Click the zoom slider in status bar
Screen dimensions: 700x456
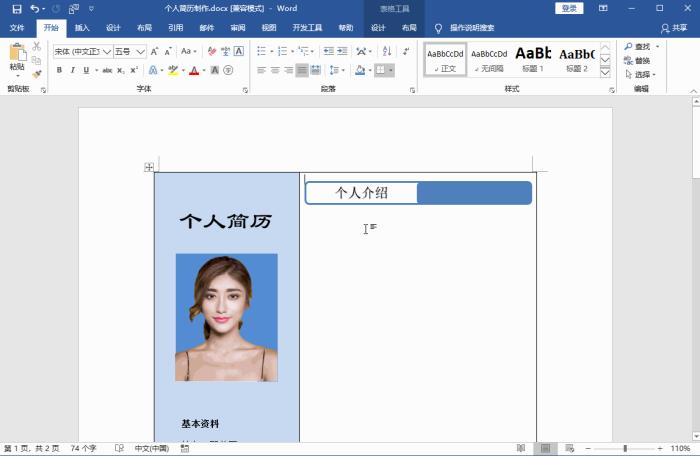pos(625,449)
